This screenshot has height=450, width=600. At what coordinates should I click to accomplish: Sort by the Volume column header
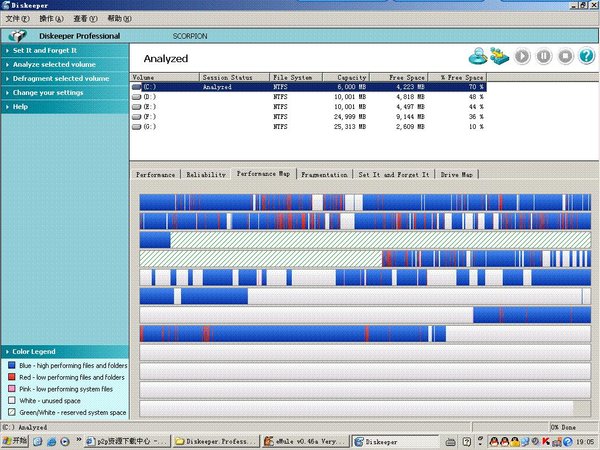coord(165,77)
